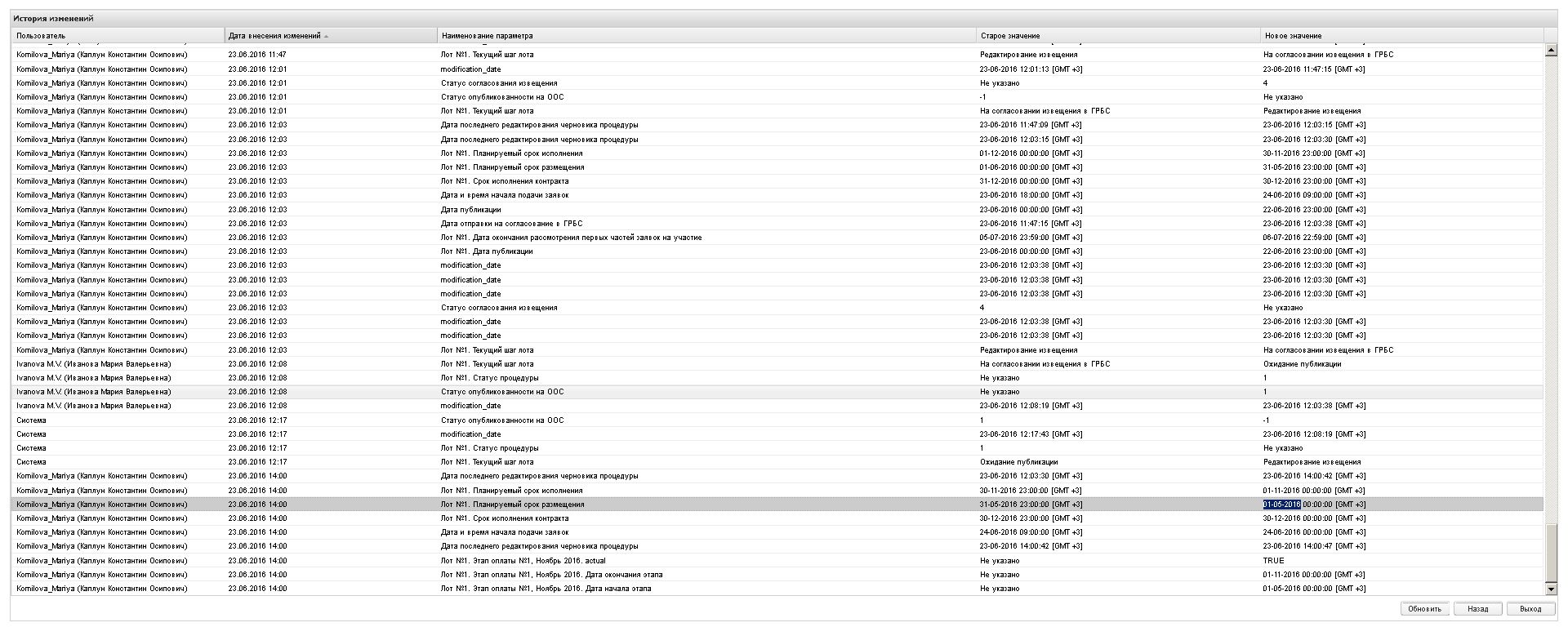Click the Назад button

point(1477,609)
